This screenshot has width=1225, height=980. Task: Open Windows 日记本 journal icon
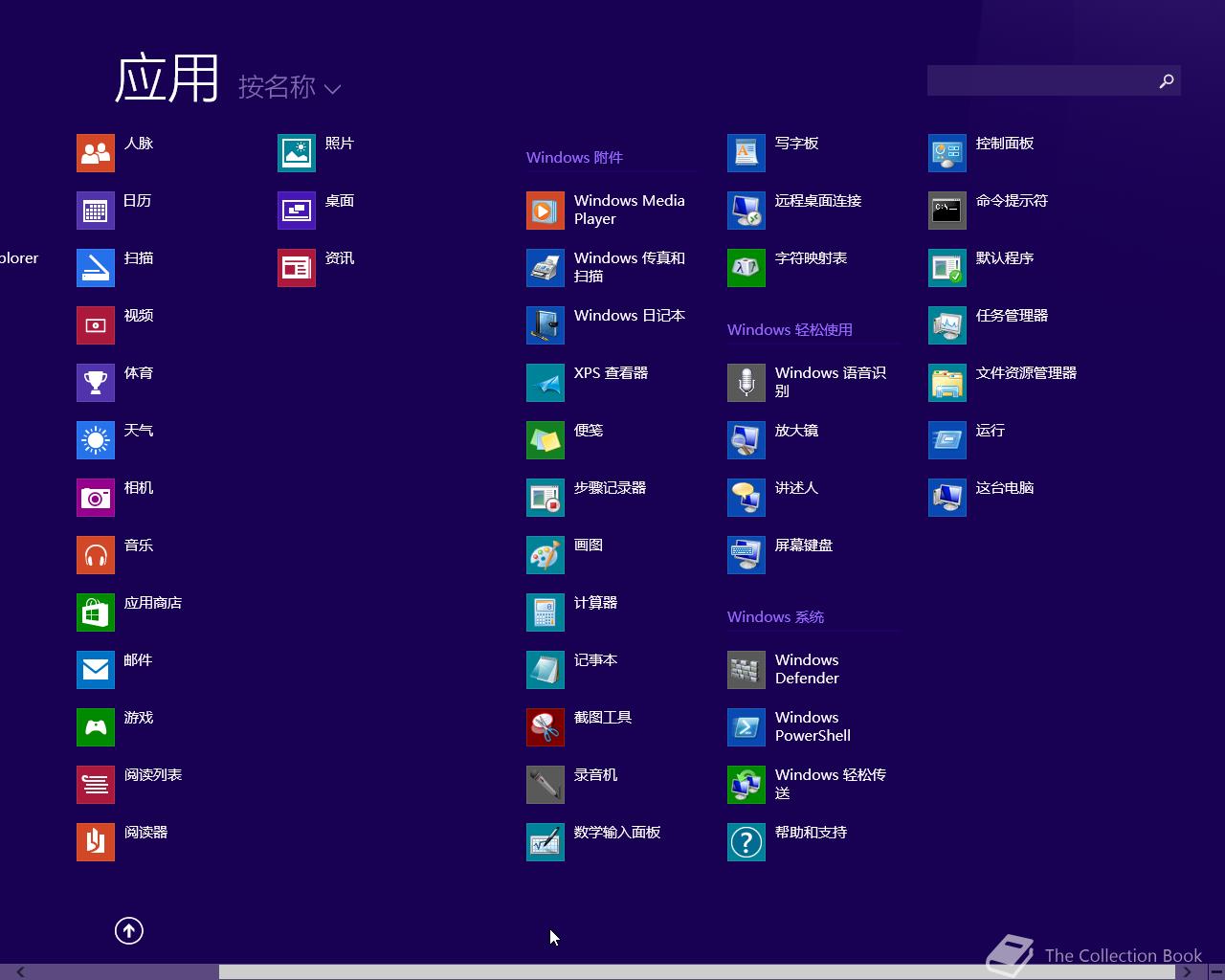(546, 325)
